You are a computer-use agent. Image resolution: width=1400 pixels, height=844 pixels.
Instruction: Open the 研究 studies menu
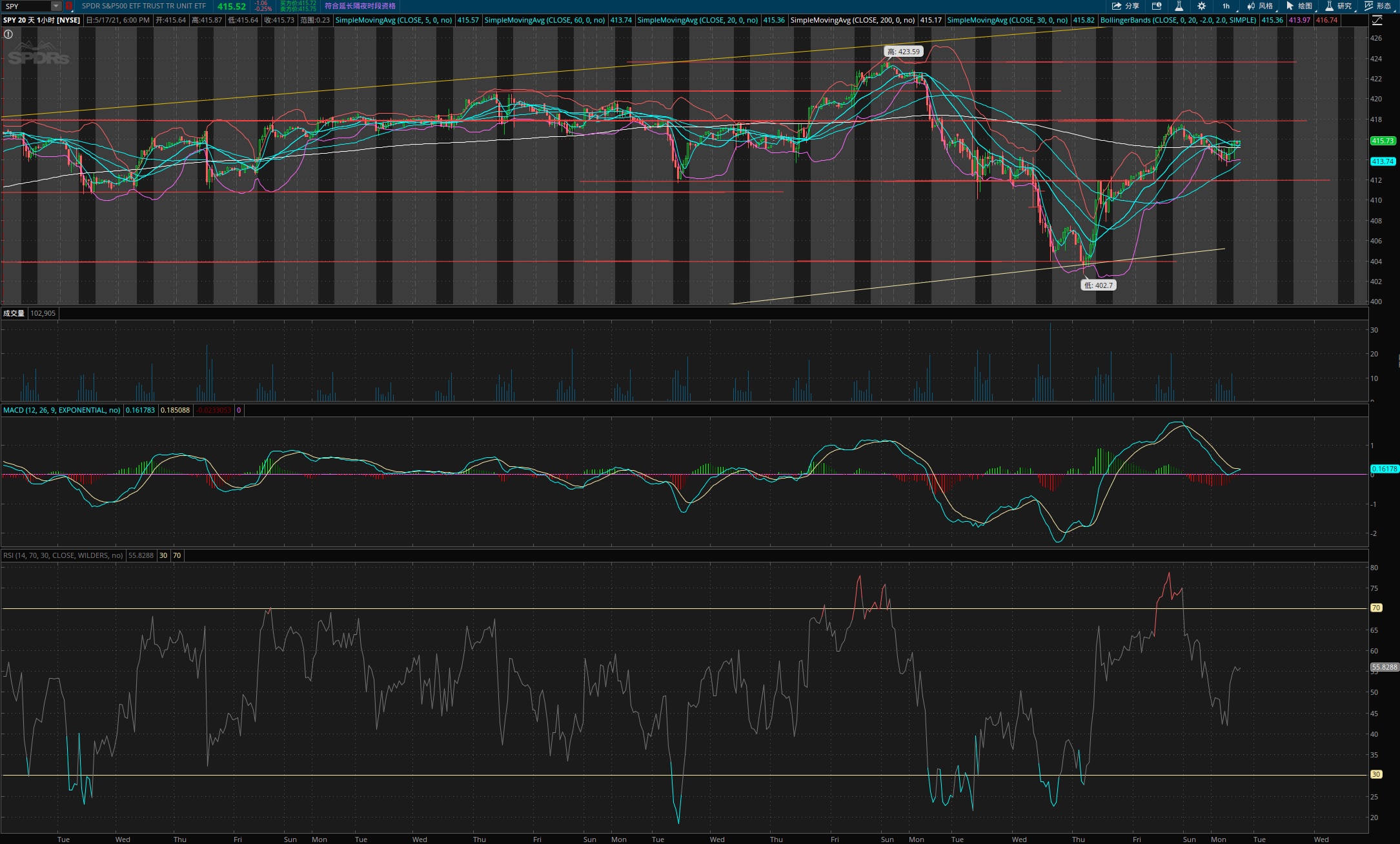point(1338,6)
